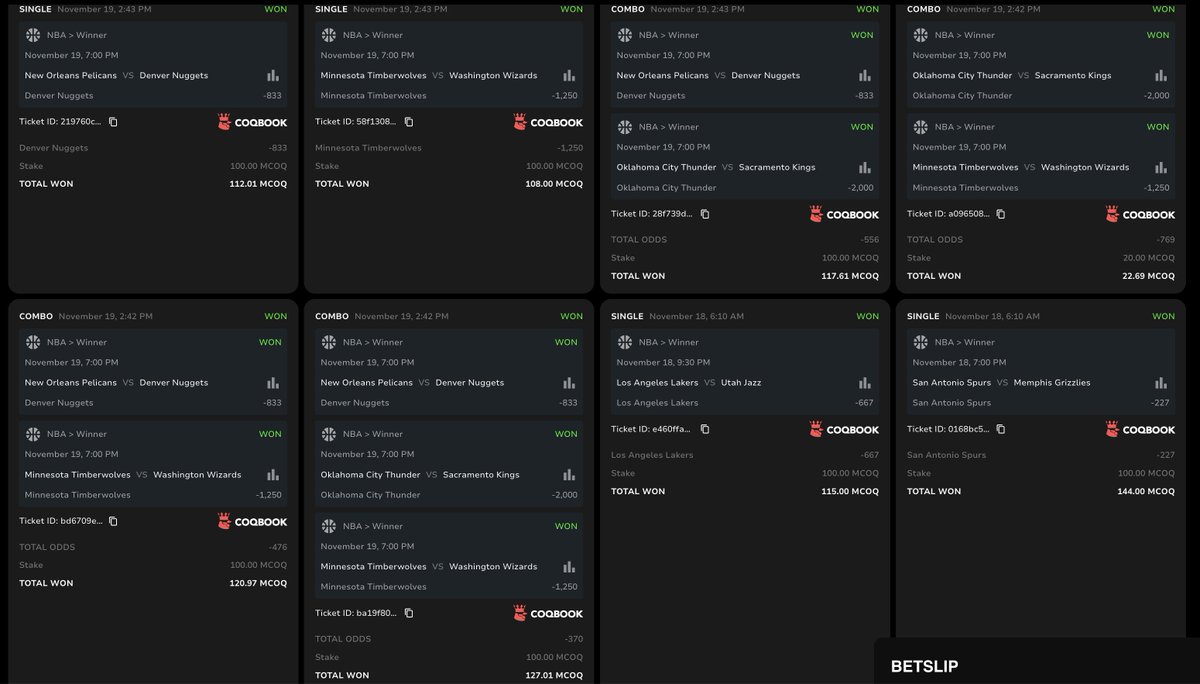This screenshot has width=1200, height=684.
Task: Open Pelicans vs Nuggets stats in ticket bd6709e
Action: [273, 382]
